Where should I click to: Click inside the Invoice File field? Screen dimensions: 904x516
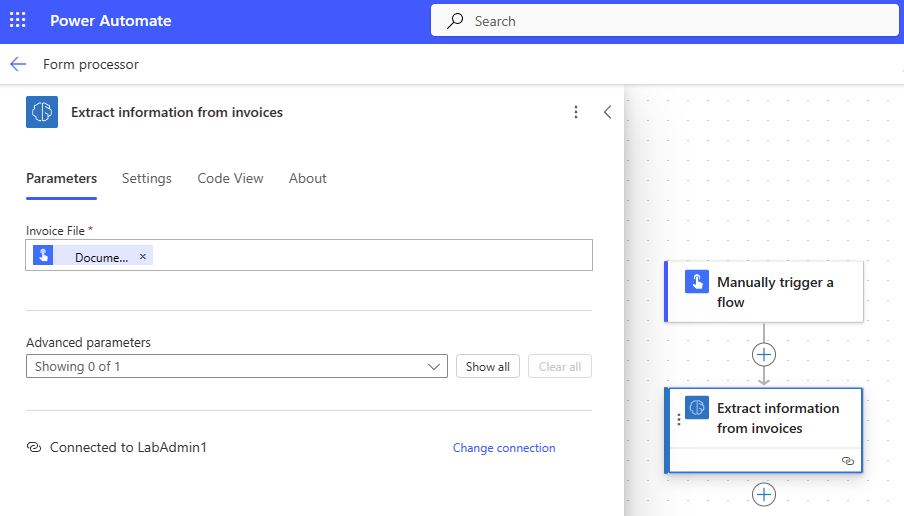309,255
